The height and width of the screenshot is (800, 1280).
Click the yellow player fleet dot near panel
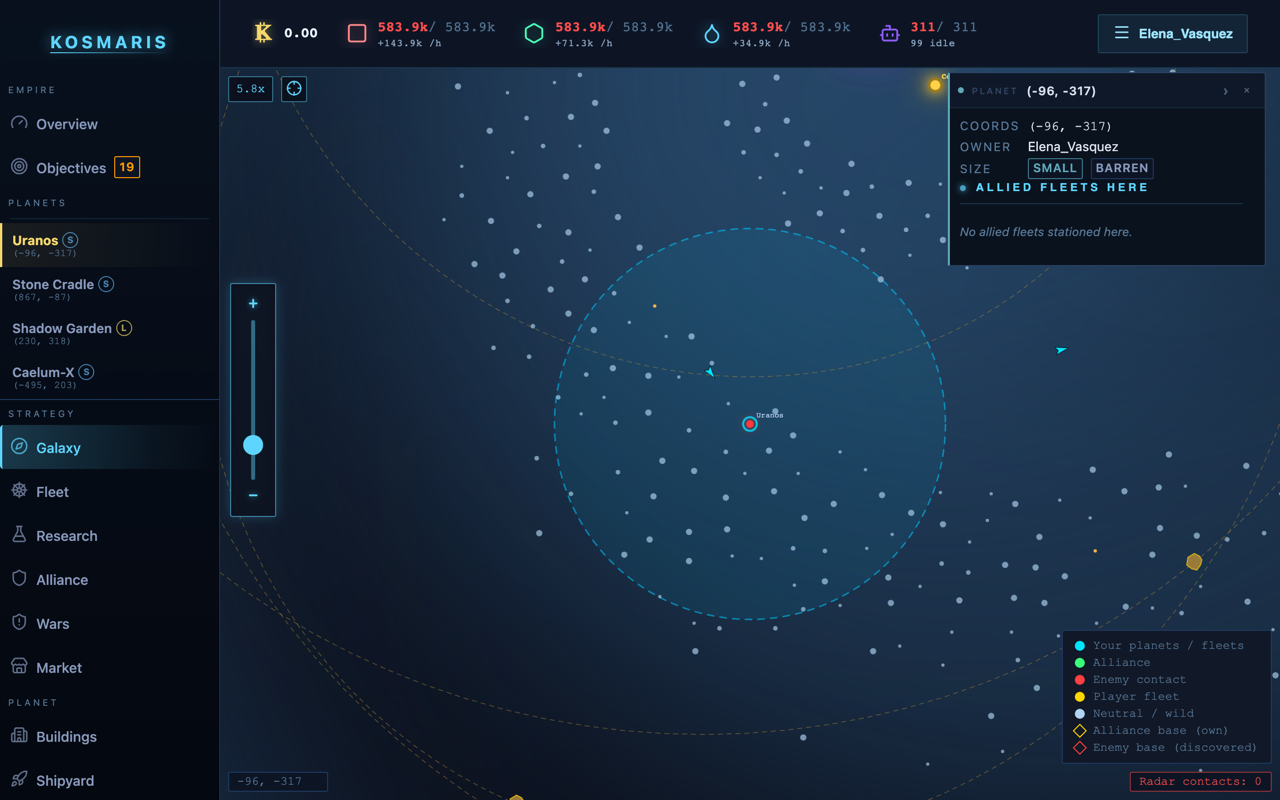pos(935,85)
